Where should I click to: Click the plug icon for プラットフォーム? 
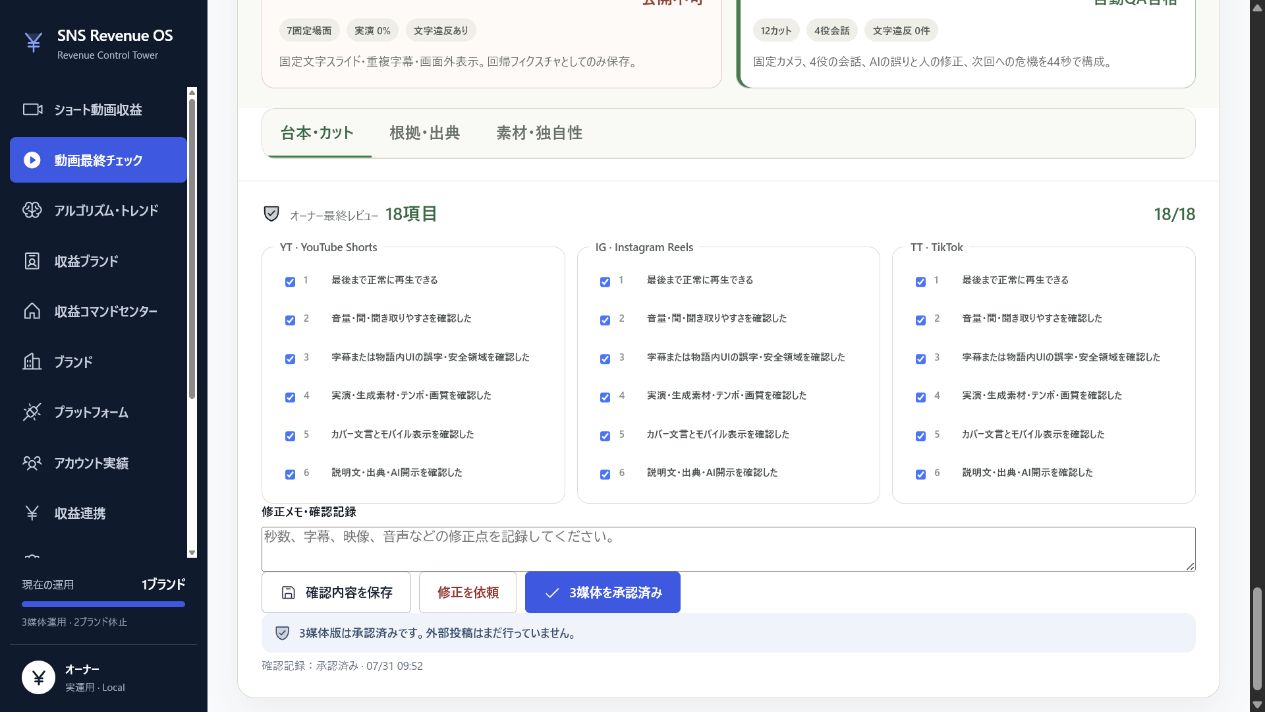click(32, 412)
